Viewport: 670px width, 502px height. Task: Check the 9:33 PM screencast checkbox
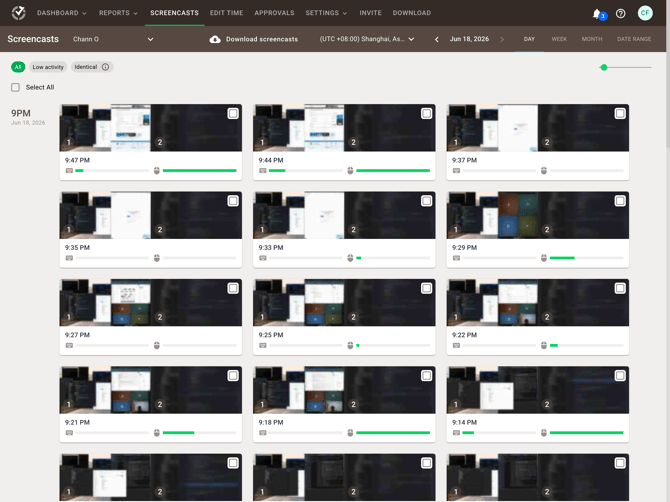pyautogui.click(x=426, y=201)
